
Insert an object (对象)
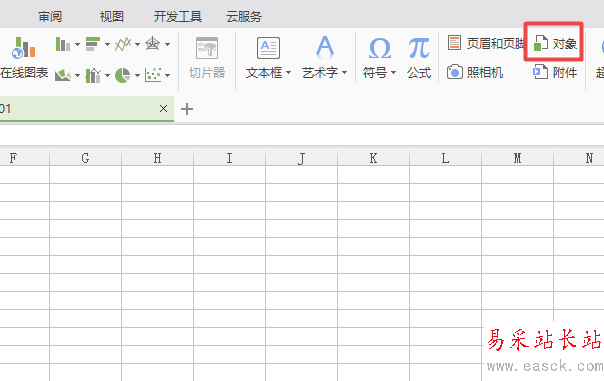coord(555,44)
